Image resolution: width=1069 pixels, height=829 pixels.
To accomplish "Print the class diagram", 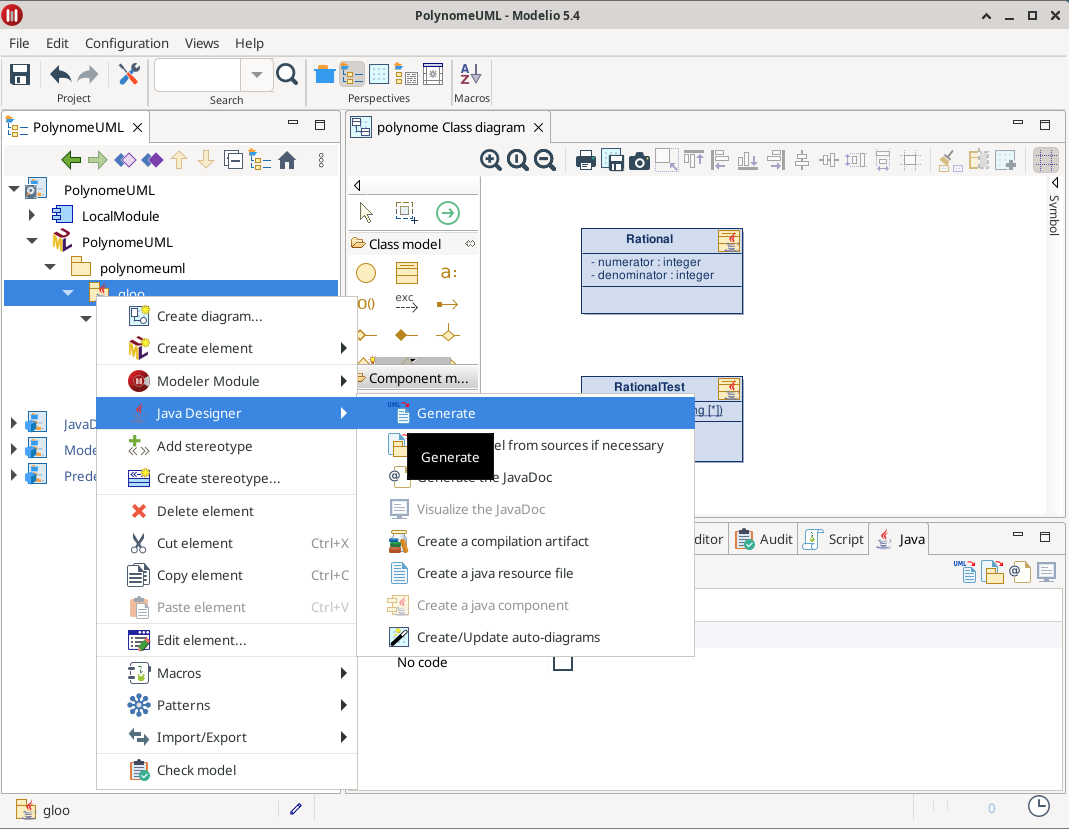I will point(585,161).
